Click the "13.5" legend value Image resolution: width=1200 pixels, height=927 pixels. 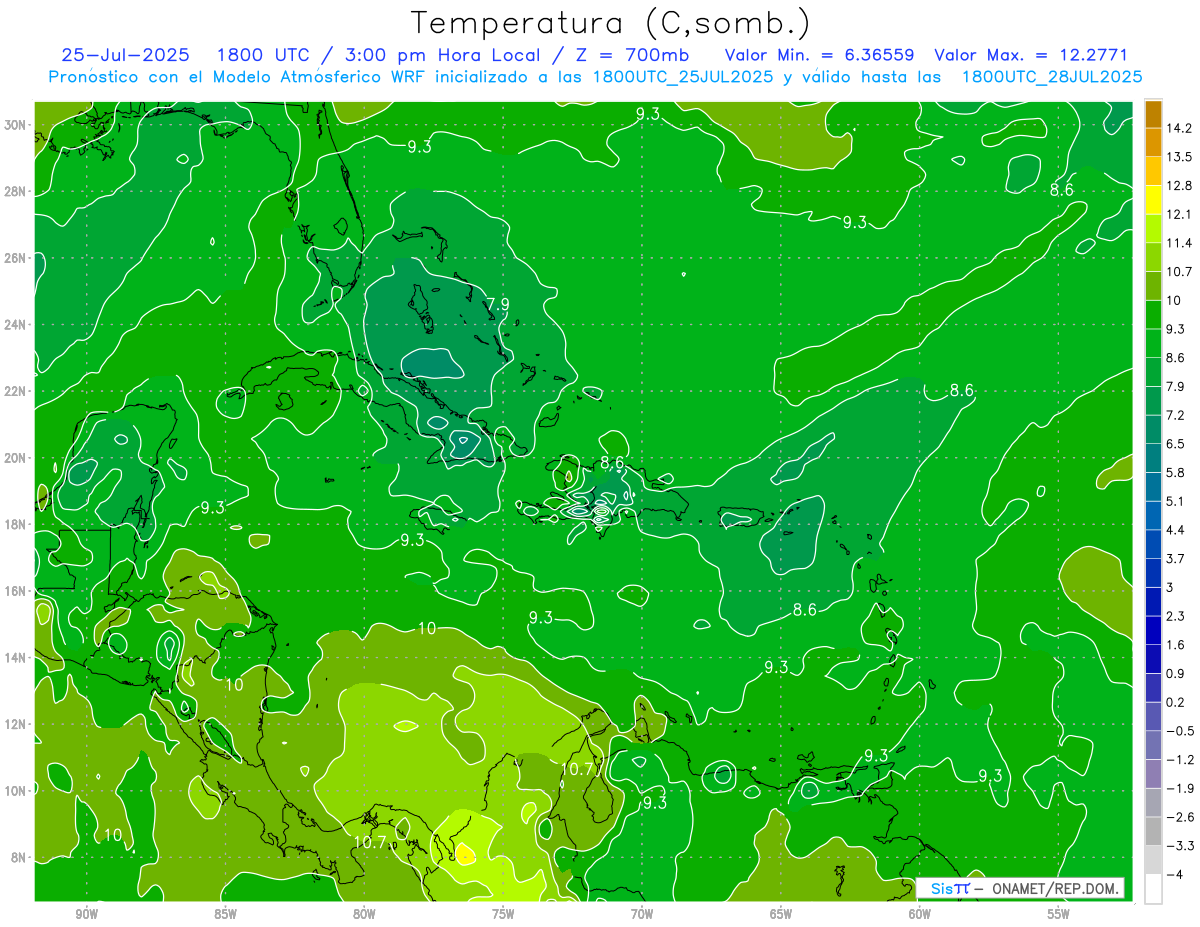click(x=1178, y=157)
